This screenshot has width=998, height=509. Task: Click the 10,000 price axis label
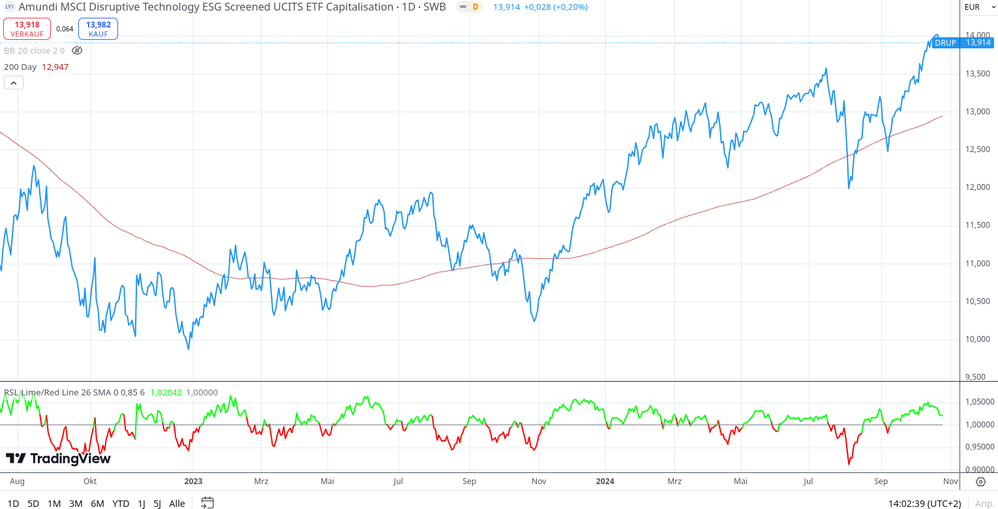coord(978,339)
